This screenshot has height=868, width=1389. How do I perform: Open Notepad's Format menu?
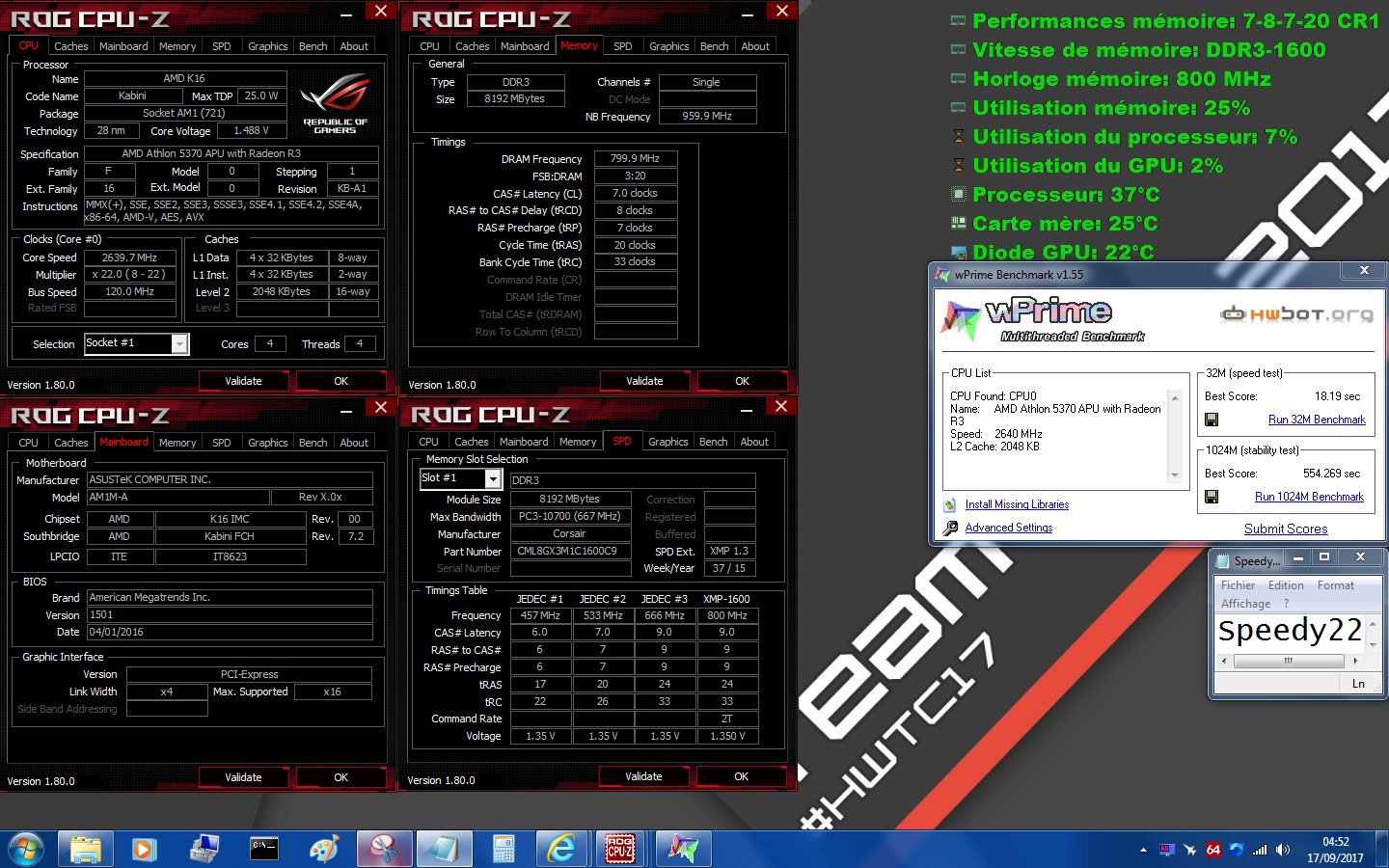click(x=1336, y=585)
